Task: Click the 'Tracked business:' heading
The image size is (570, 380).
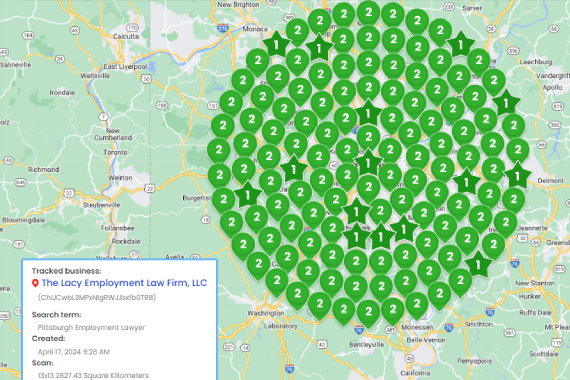Action: (67, 271)
